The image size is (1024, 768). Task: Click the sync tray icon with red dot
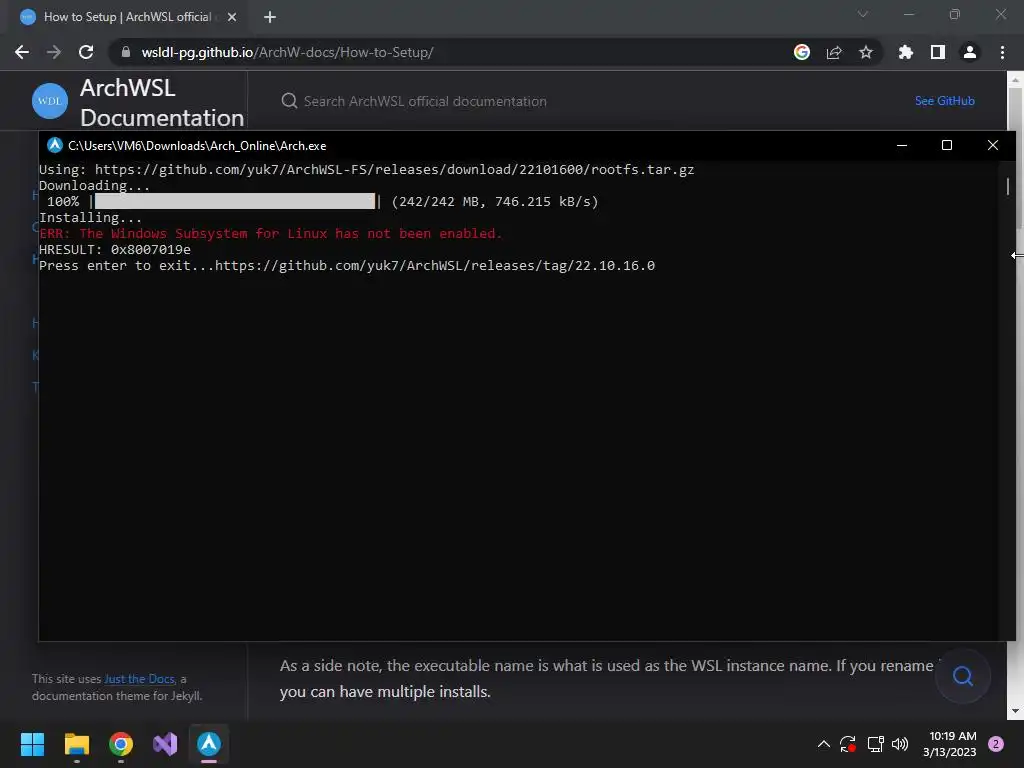point(848,744)
